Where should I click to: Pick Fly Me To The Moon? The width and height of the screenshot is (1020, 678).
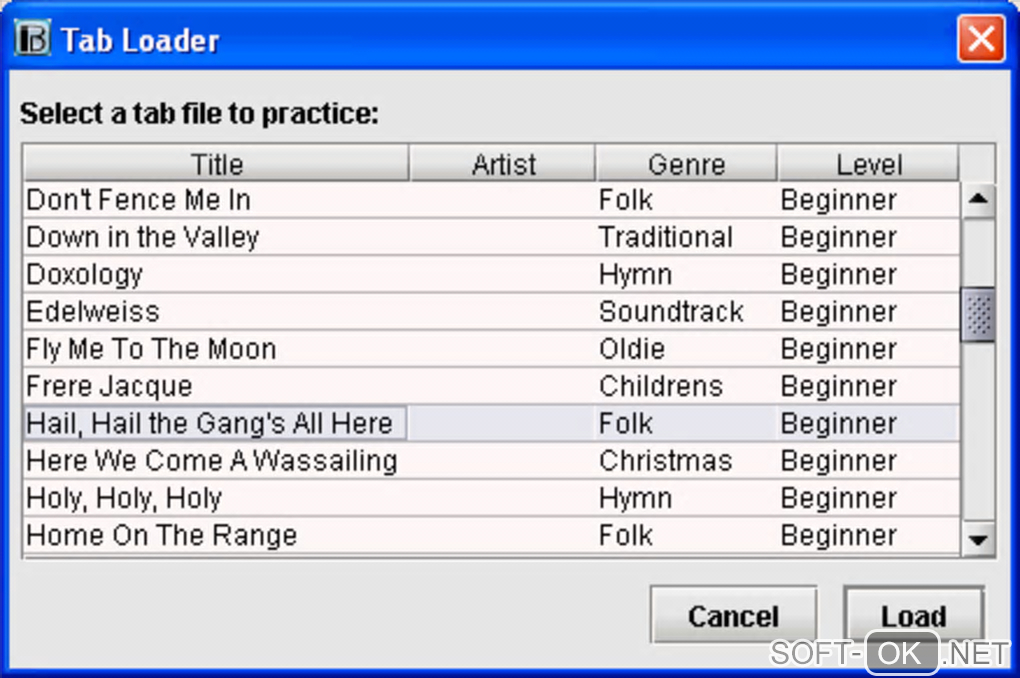[151, 349]
